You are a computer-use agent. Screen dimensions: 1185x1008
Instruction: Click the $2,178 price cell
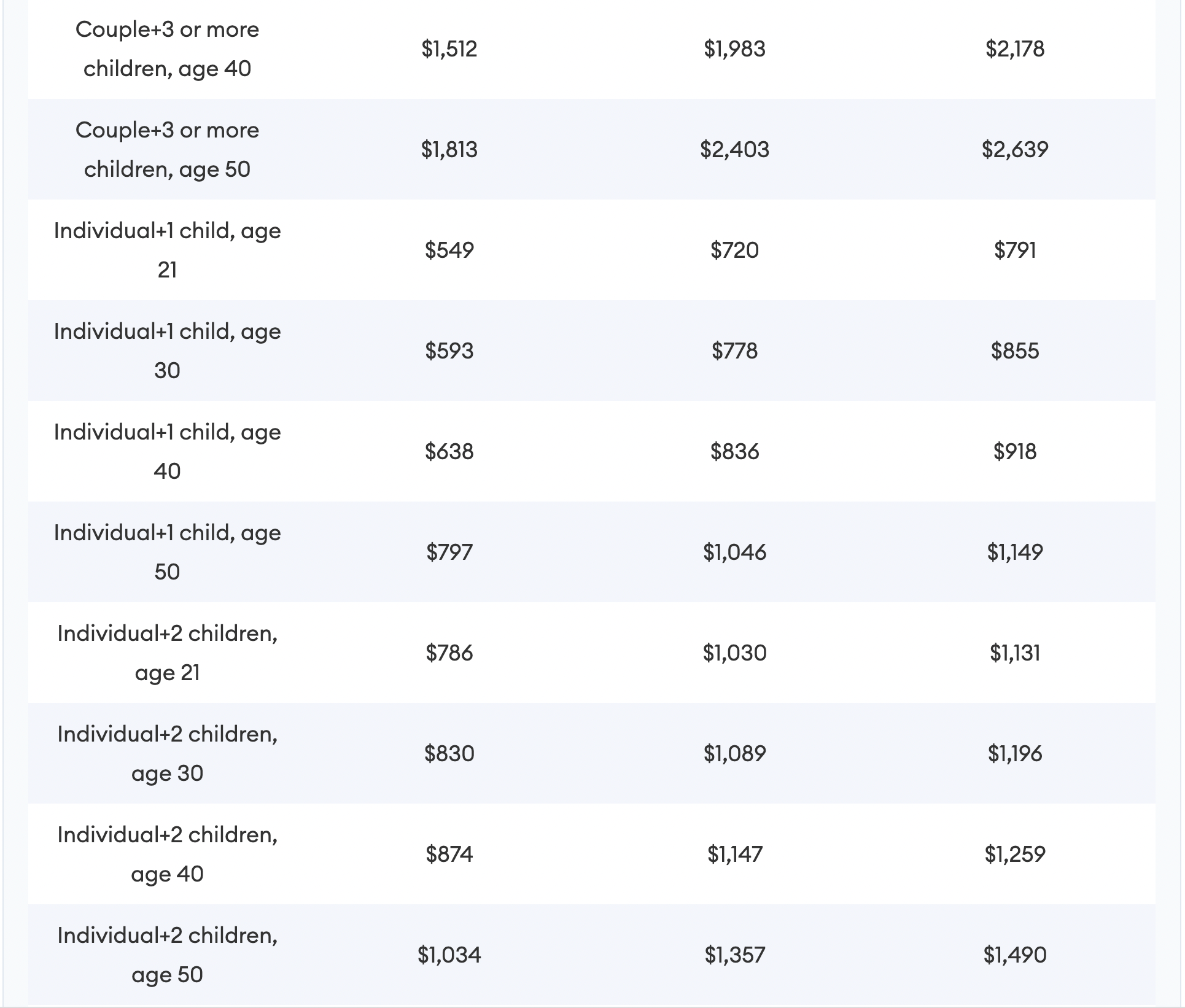(1015, 49)
